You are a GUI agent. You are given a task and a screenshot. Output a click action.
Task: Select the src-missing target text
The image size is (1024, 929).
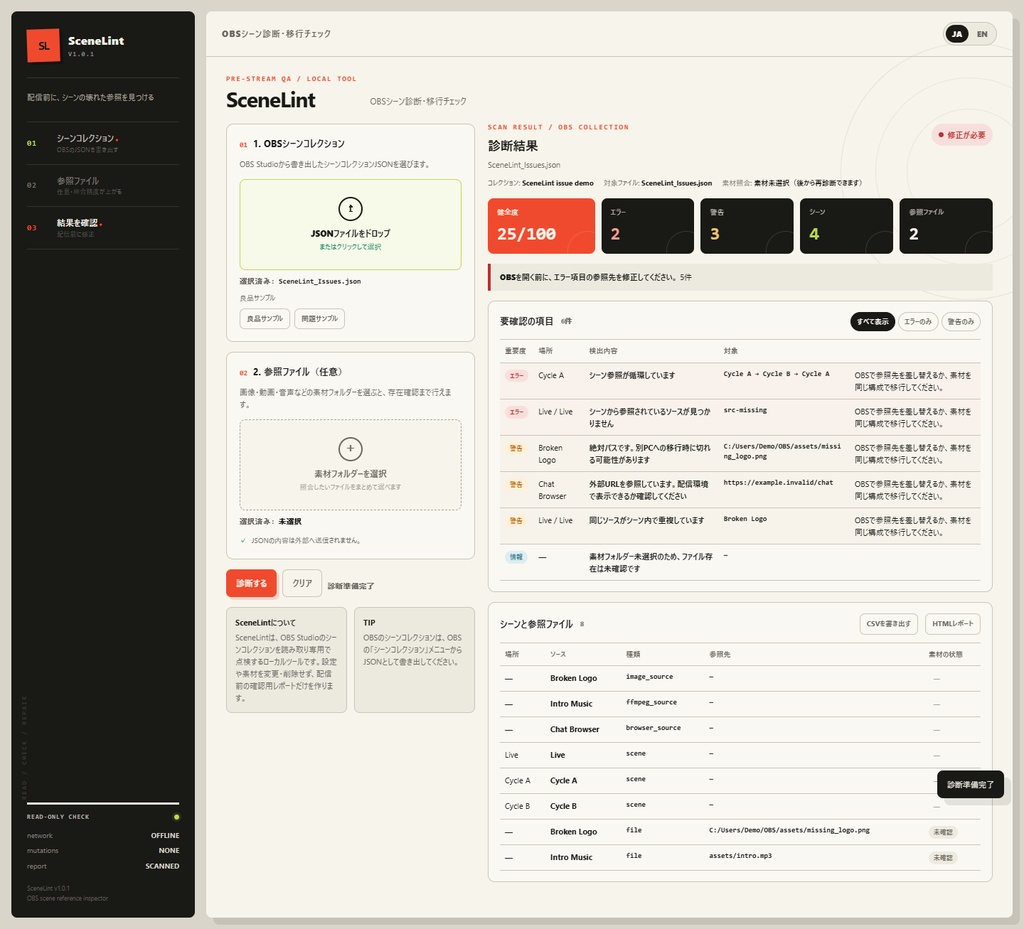(x=745, y=410)
